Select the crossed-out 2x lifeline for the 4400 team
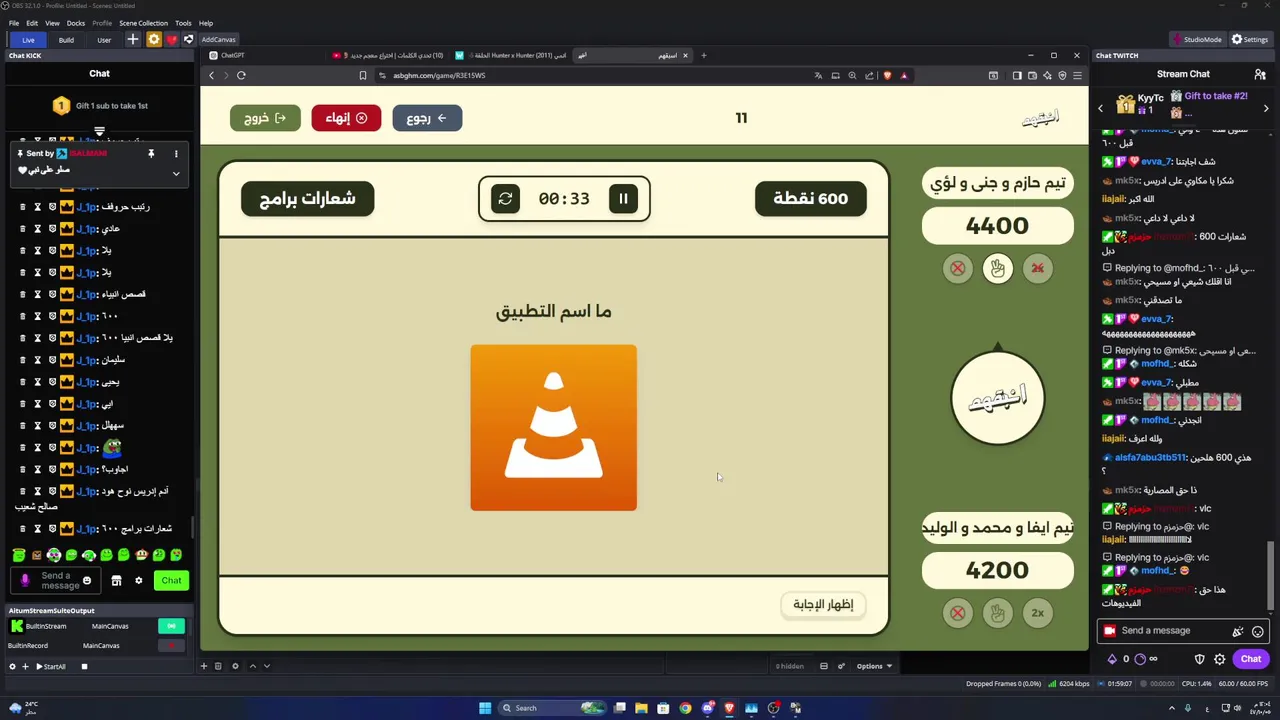 (x=1037, y=268)
